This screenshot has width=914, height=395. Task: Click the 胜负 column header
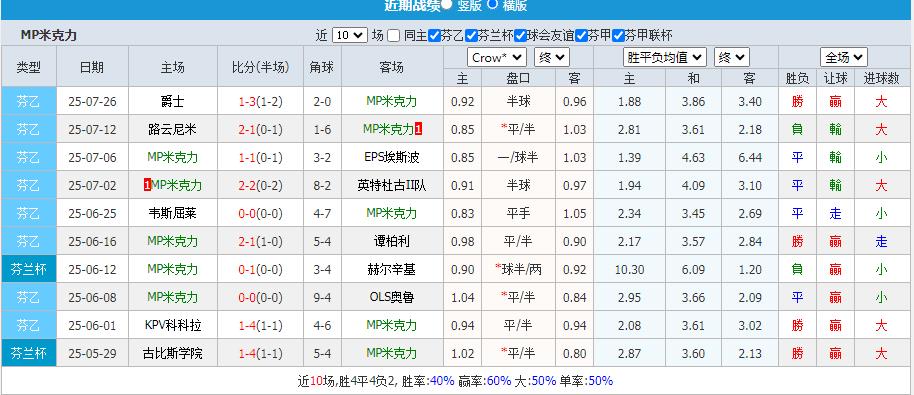(797, 78)
